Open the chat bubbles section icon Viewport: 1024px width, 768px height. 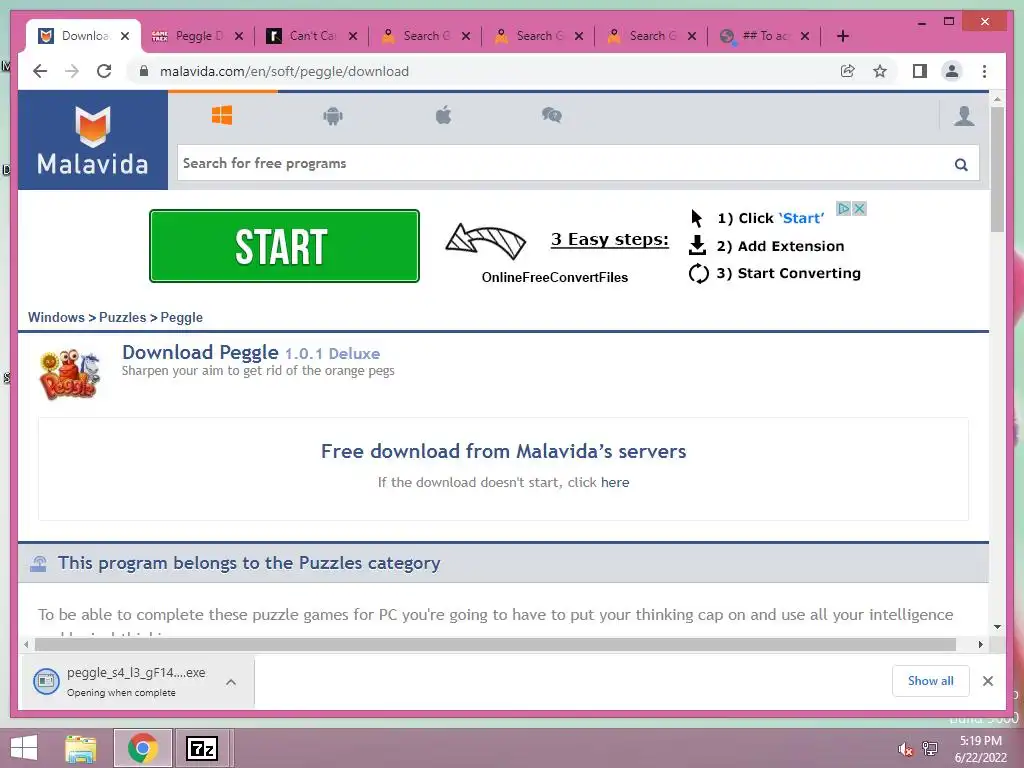pyautogui.click(x=552, y=116)
